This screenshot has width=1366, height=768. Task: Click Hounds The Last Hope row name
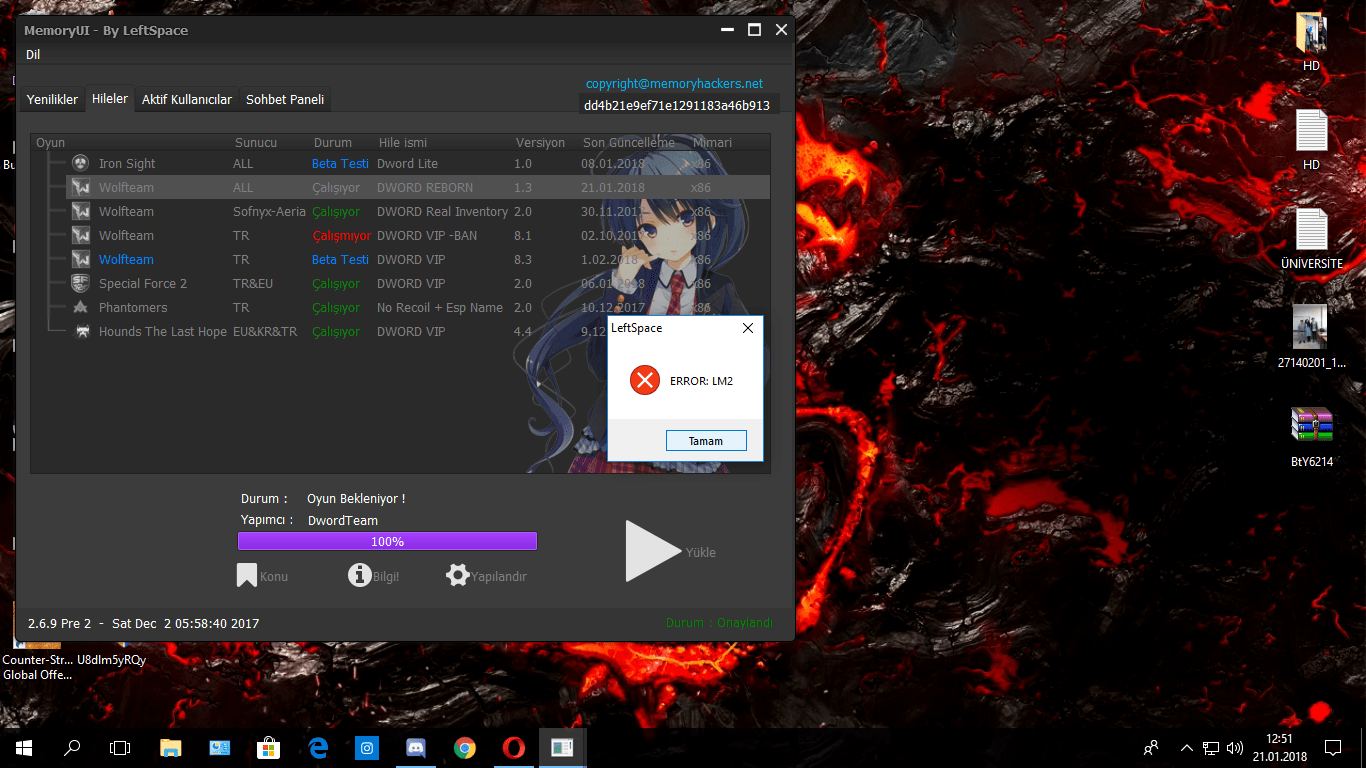tap(163, 331)
